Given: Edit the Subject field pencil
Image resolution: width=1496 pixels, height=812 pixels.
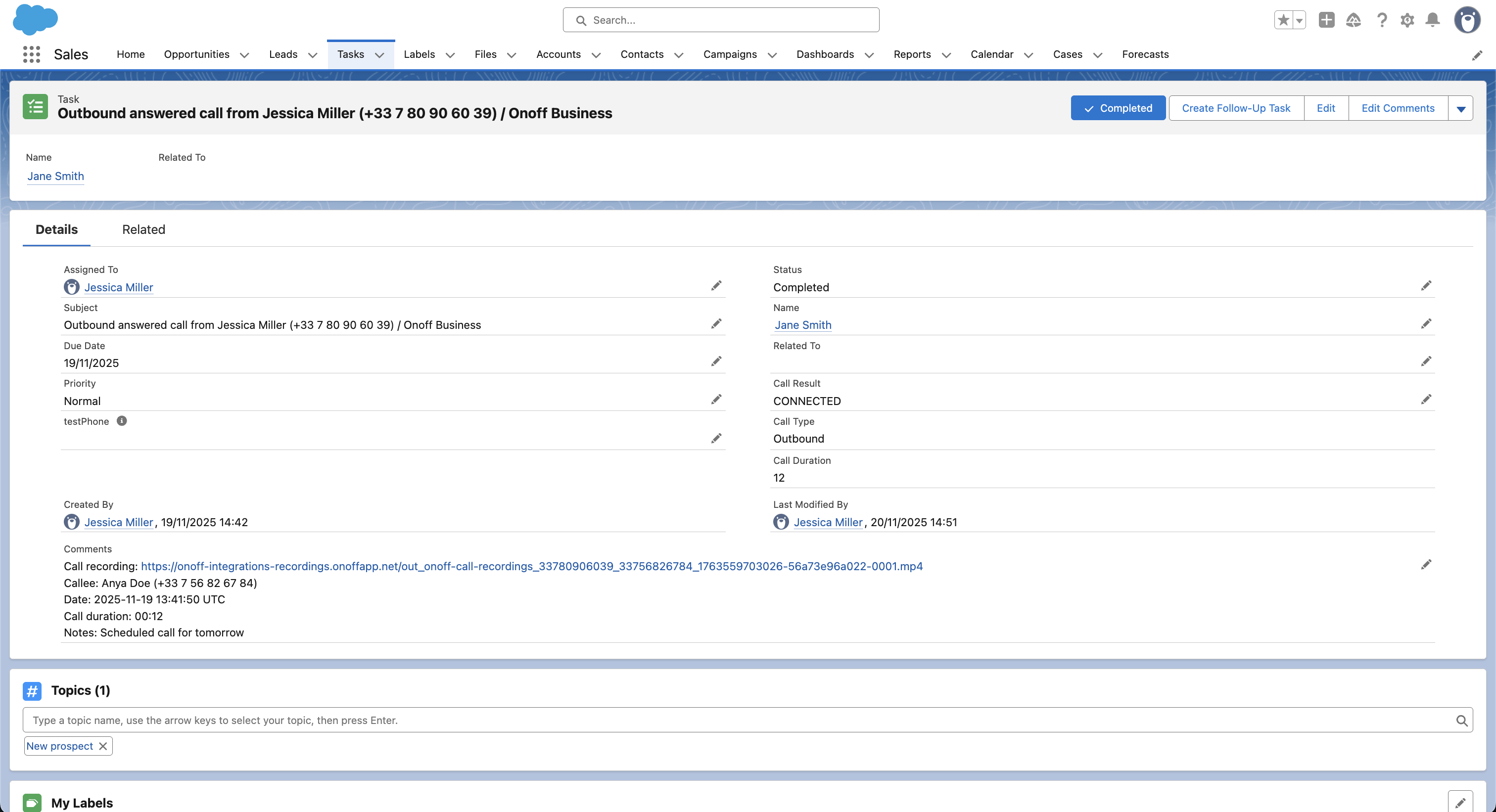Looking at the screenshot, I should 716,323.
